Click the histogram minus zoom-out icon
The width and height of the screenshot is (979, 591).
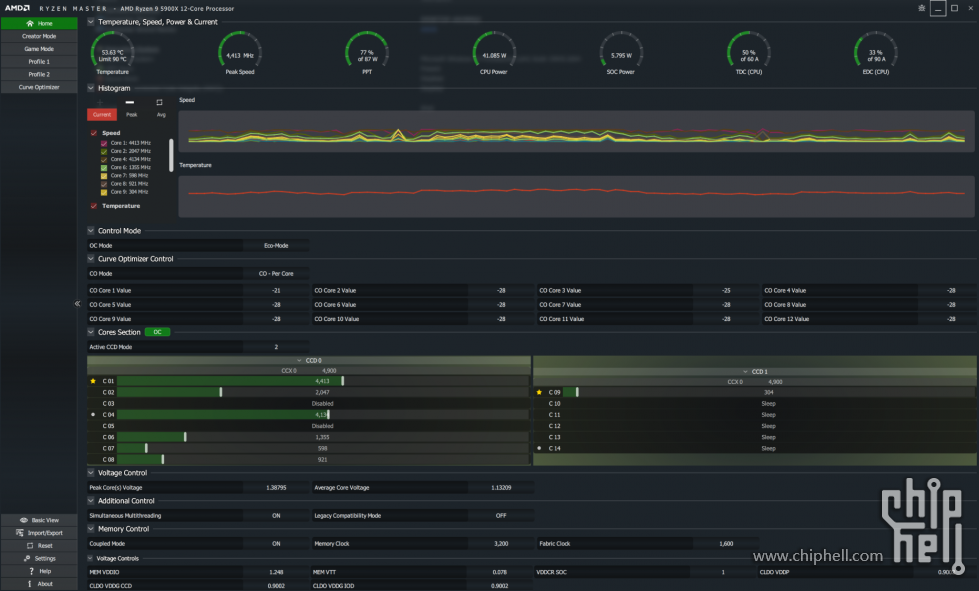point(130,102)
